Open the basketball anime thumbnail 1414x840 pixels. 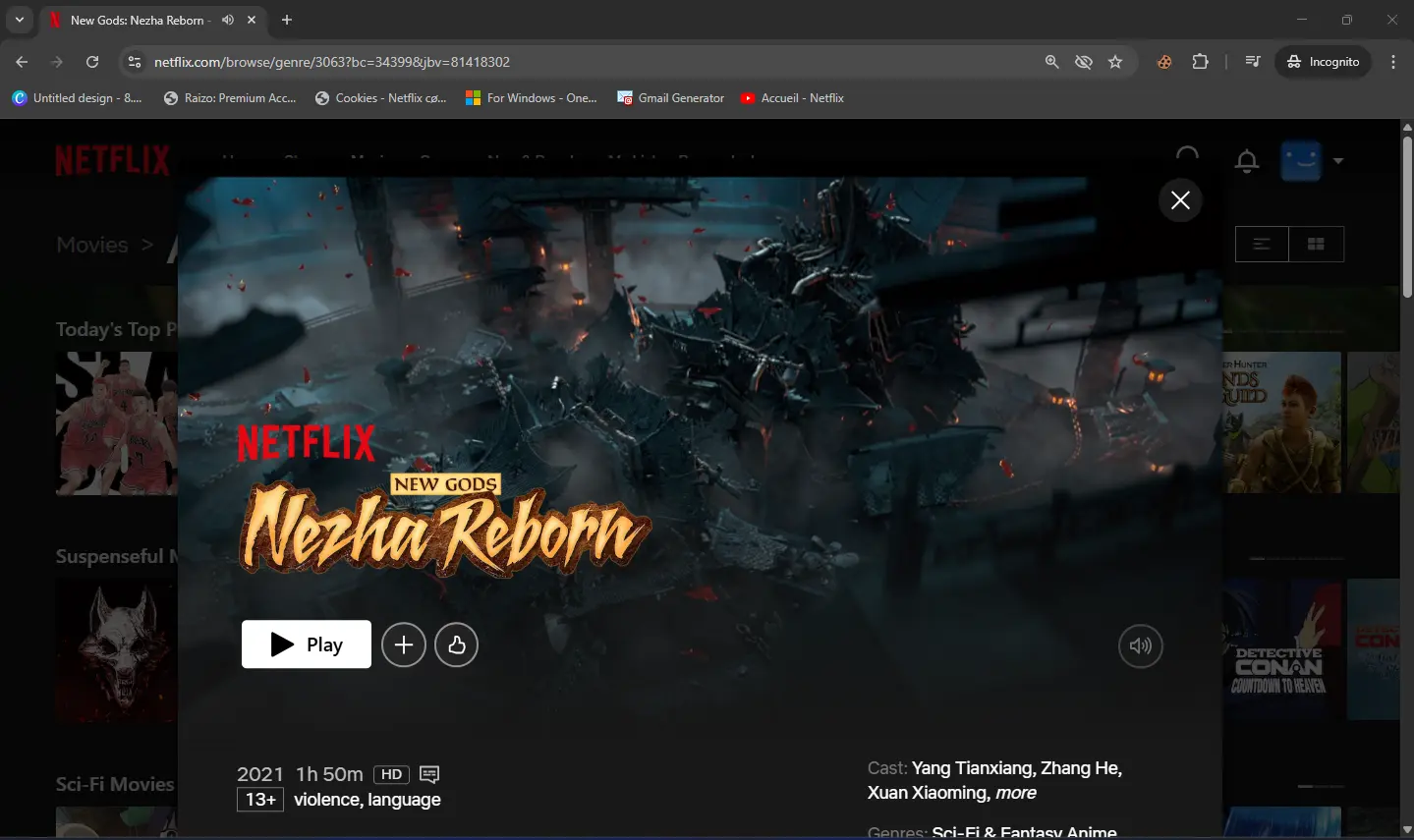pyautogui.click(x=117, y=423)
